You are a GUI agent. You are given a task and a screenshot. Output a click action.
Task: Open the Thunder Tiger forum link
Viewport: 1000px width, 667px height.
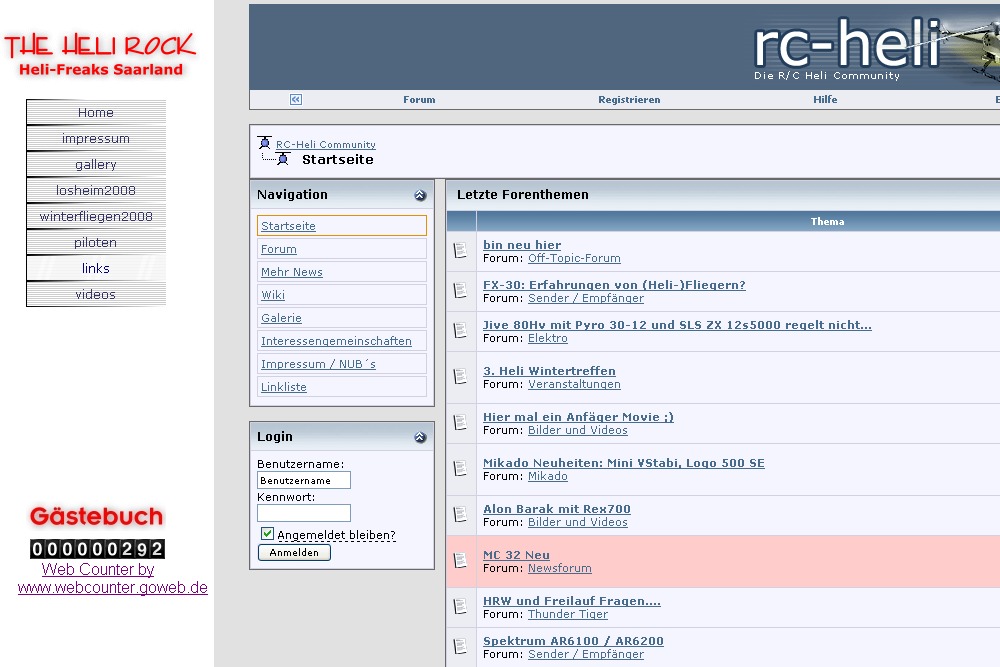(x=568, y=614)
